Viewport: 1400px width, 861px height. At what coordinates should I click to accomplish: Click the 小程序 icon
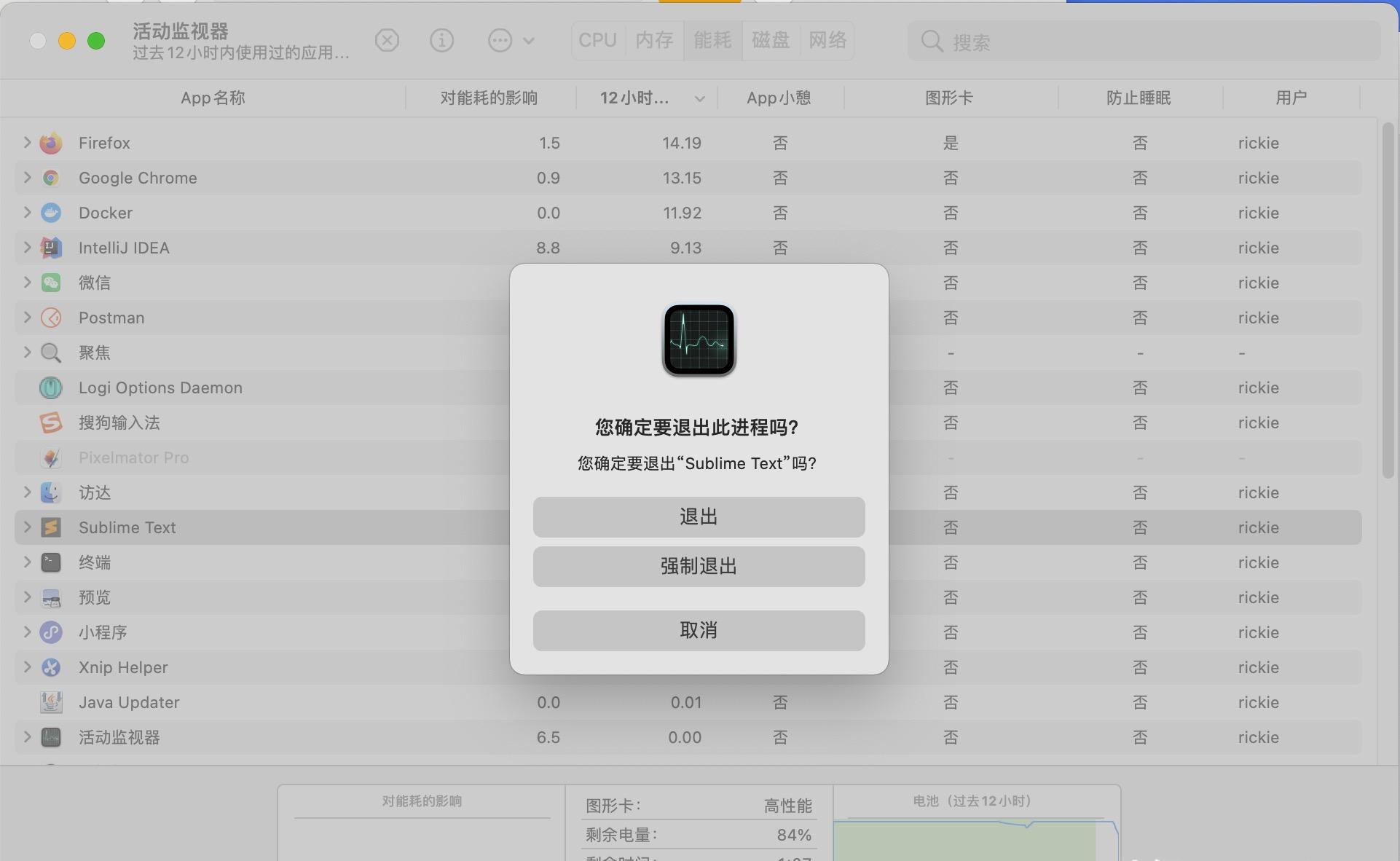[x=51, y=632]
